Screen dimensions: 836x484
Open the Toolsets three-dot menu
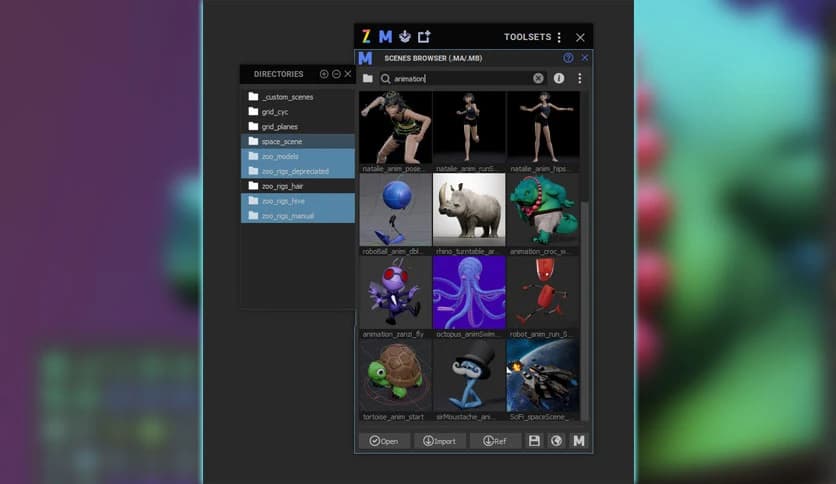pos(559,37)
